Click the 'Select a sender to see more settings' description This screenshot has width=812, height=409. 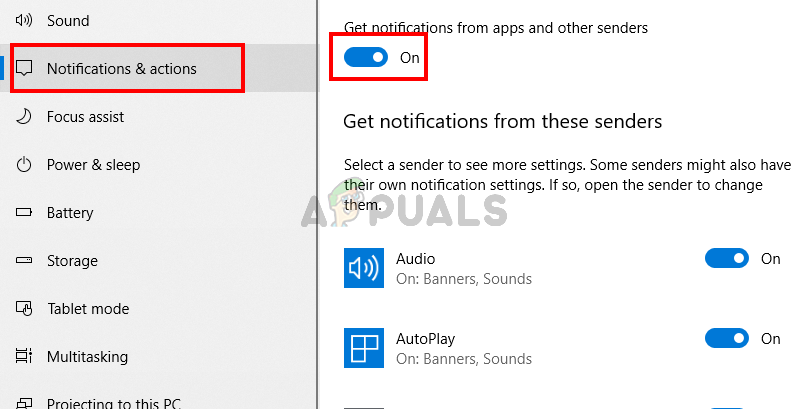click(x=568, y=185)
